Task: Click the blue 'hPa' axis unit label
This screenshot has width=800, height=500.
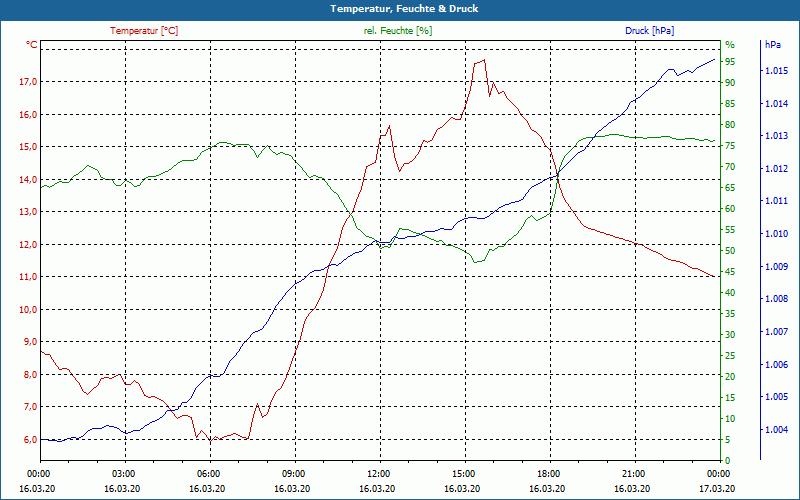Action: 773,45
